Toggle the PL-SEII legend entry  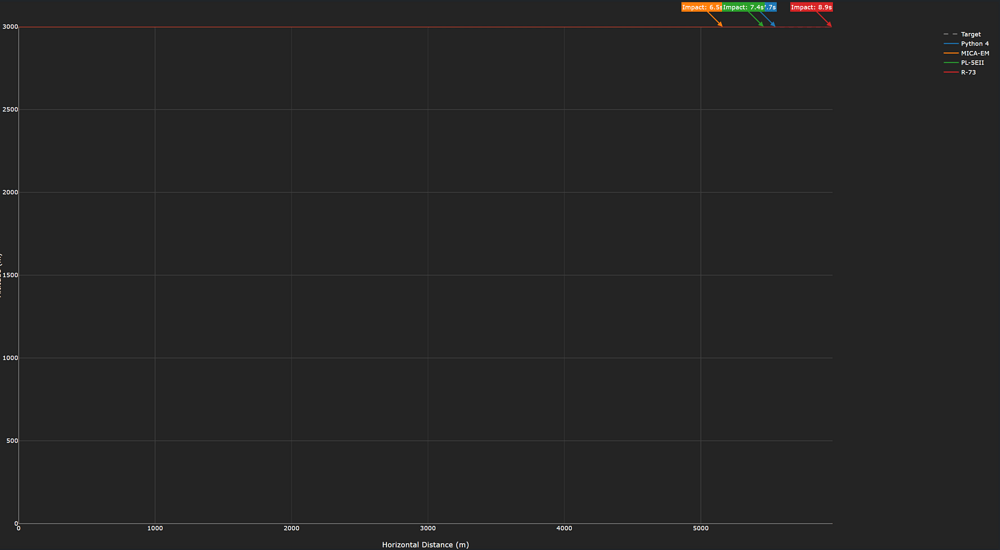pyautogui.click(x=963, y=63)
